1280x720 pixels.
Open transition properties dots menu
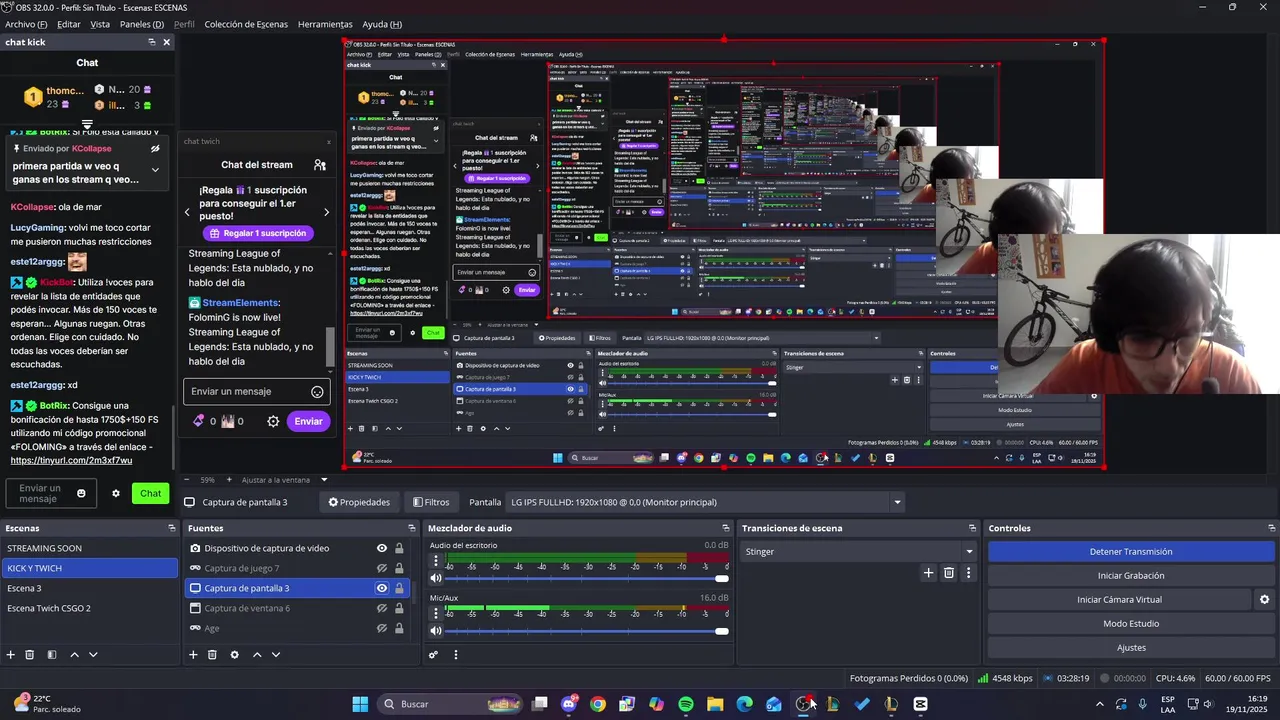point(968,573)
